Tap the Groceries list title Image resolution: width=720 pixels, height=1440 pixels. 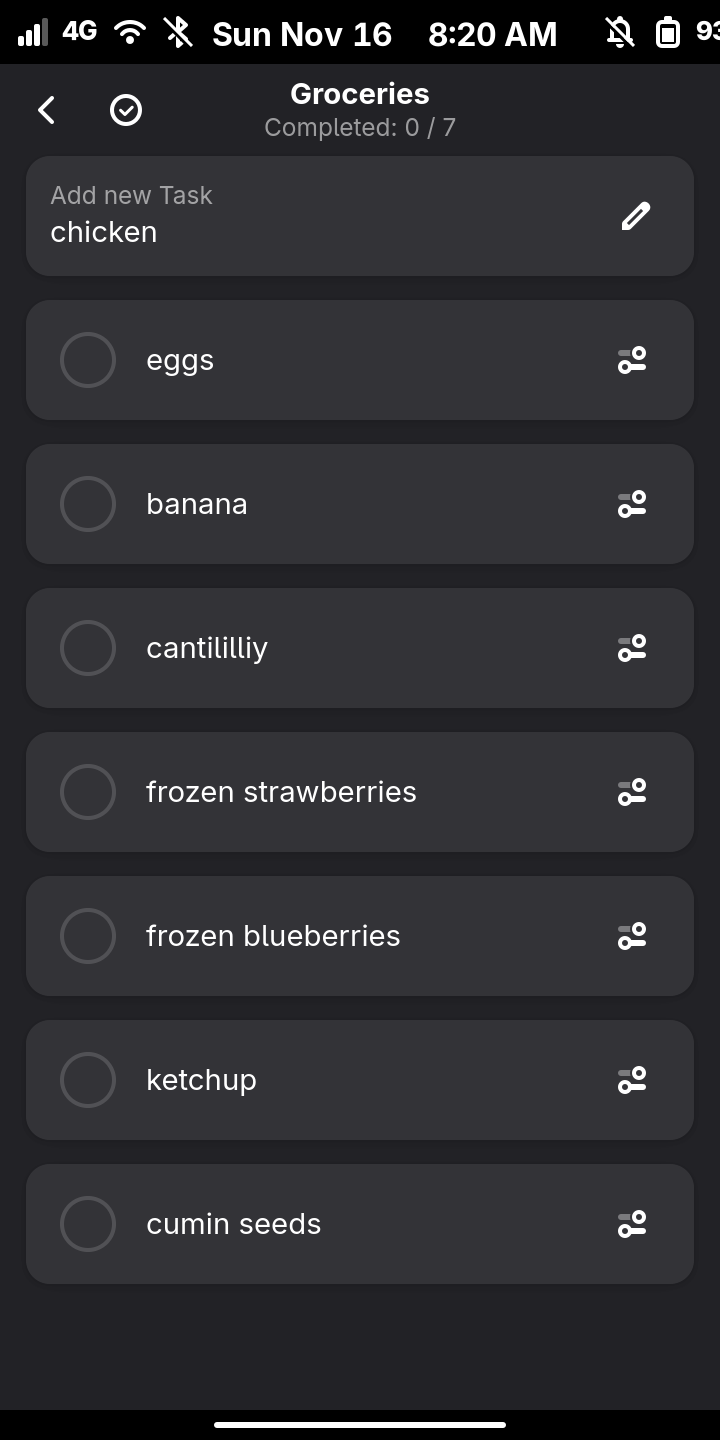click(360, 94)
